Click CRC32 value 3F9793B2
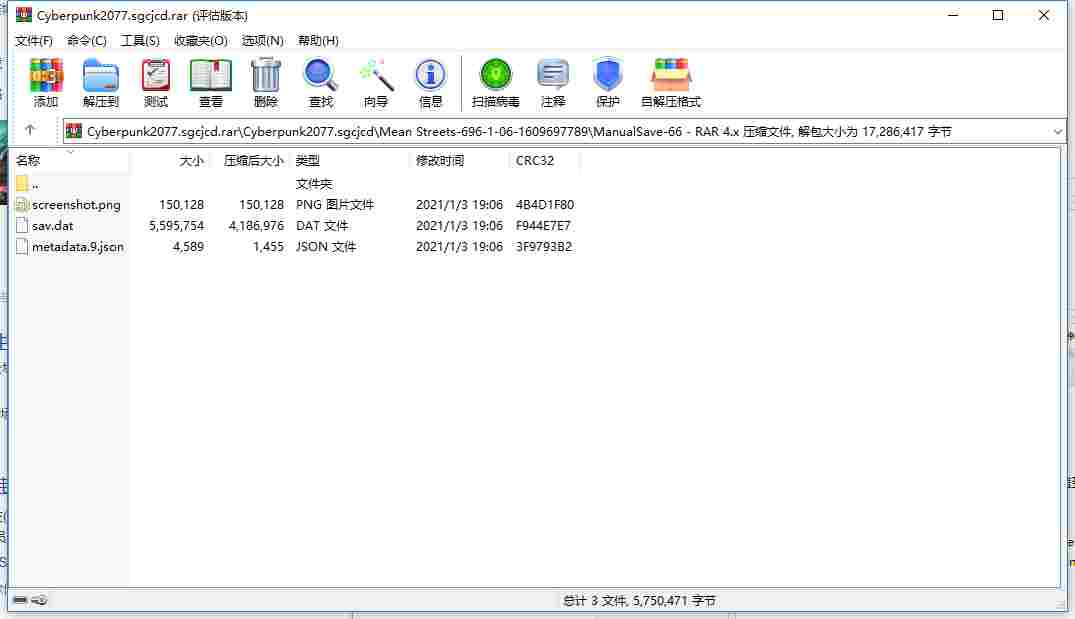Image resolution: width=1075 pixels, height=619 pixels. pos(544,247)
